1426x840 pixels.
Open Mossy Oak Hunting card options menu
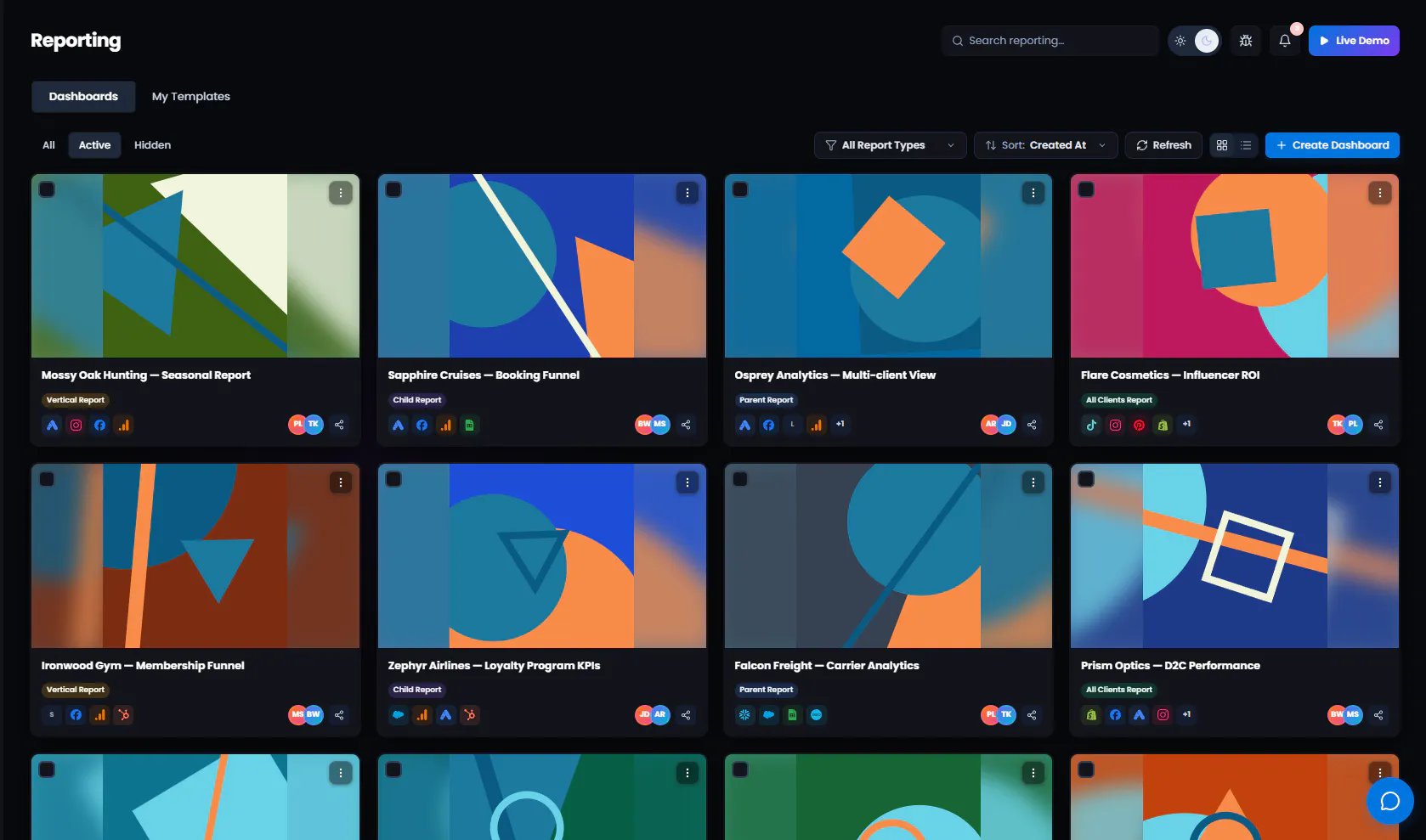pos(341,193)
